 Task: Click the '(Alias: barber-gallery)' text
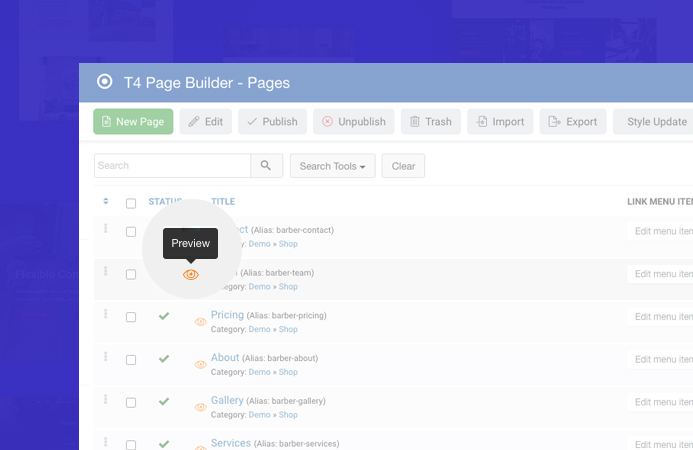point(286,401)
